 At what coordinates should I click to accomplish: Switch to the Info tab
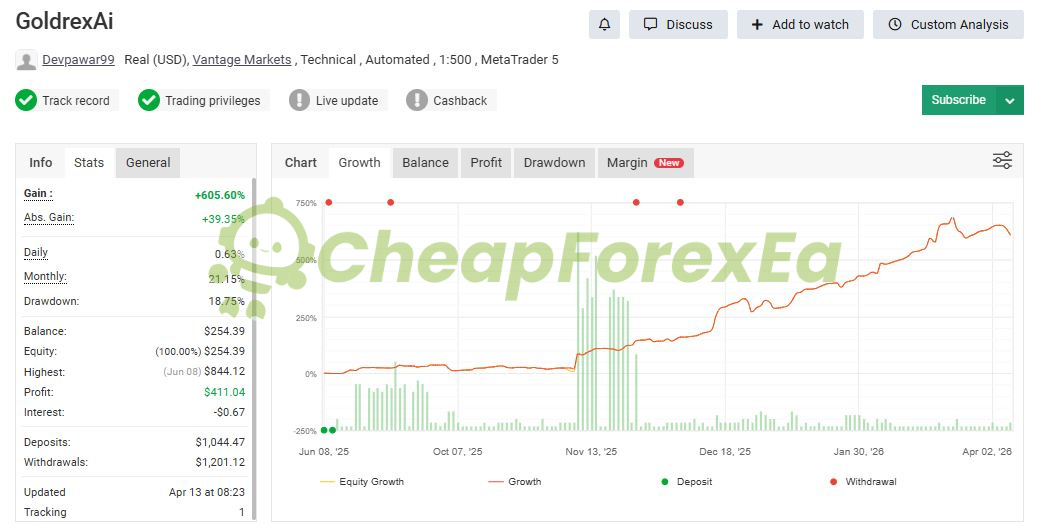40,163
